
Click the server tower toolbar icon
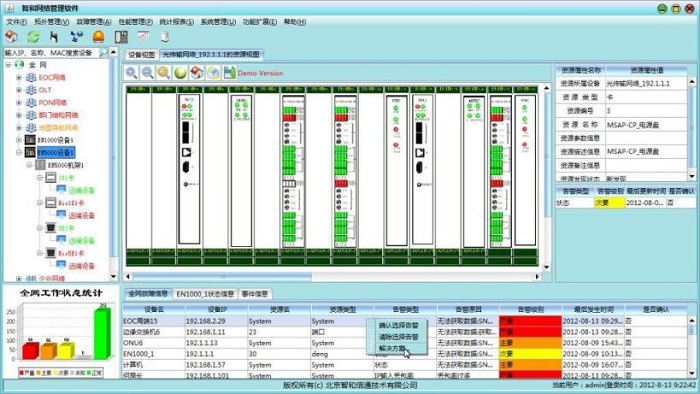click(165, 37)
